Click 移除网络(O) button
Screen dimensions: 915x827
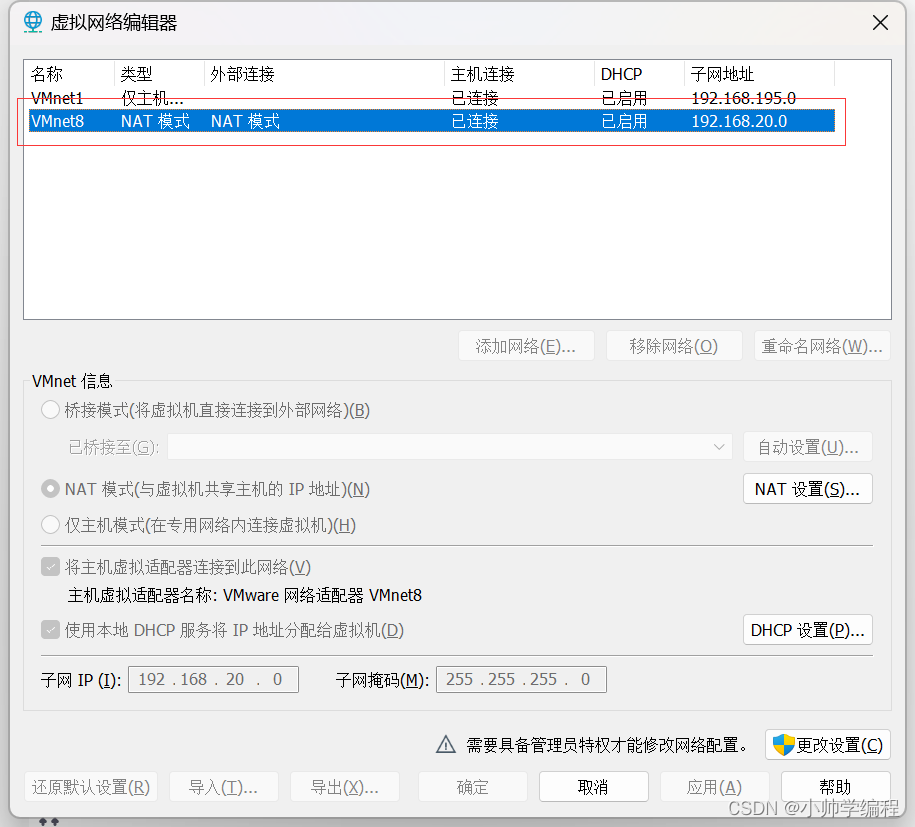(674, 346)
